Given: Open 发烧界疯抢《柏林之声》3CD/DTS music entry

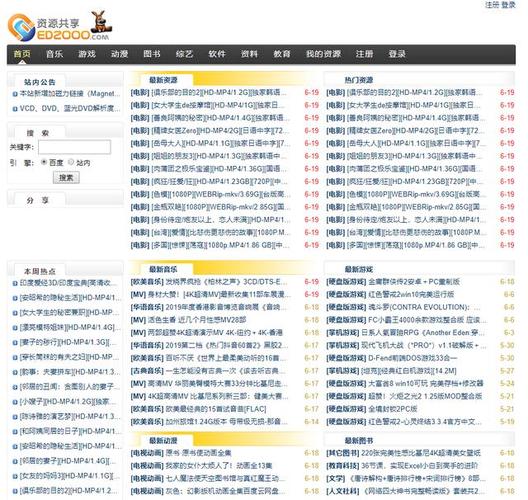Looking at the screenshot, I should [226, 282].
